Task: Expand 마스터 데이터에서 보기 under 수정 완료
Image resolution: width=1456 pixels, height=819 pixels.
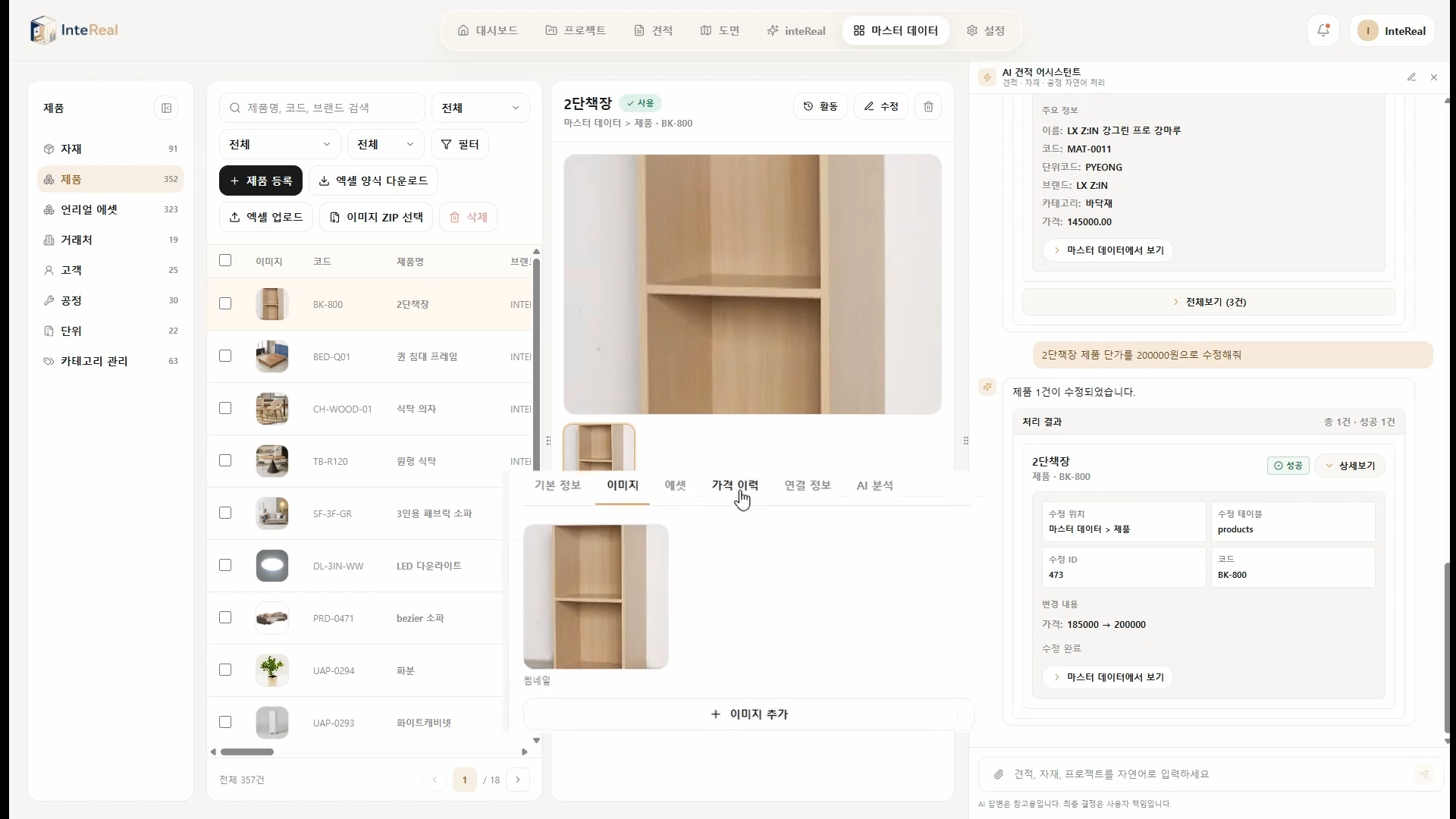Action: (x=1108, y=677)
